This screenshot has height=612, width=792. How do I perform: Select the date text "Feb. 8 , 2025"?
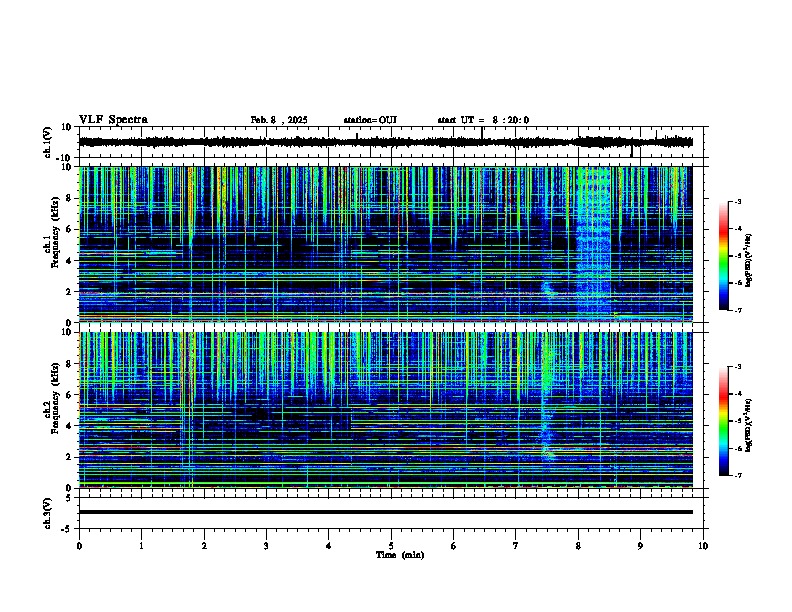pyautogui.click(x=279, y=120)
